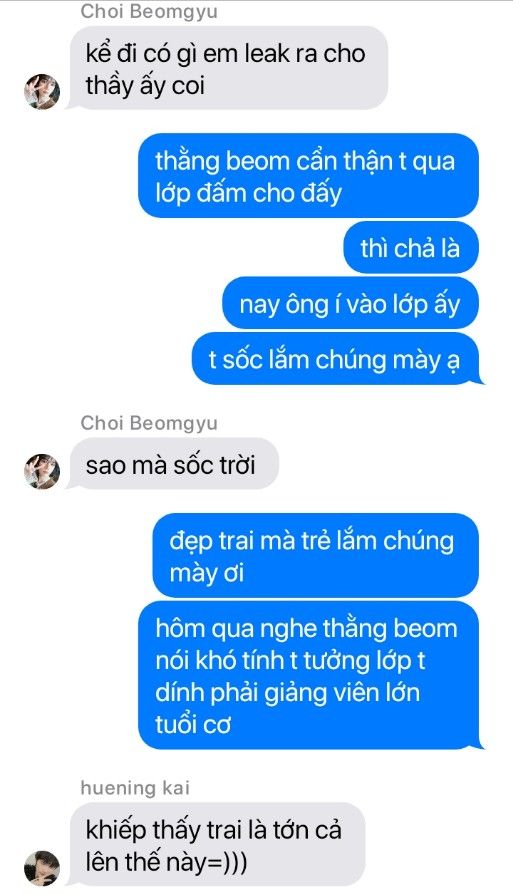
Task: Select the message 'kể đi có gì em leak ra cho thầy ấy coi'
Action: [228, 68]
